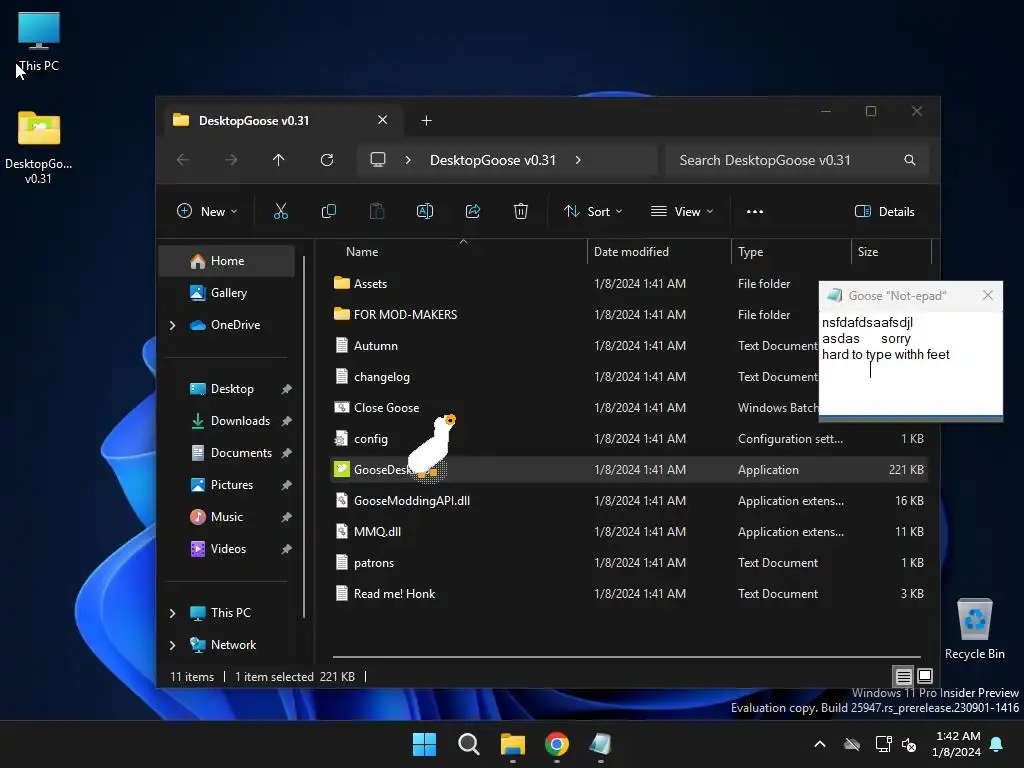Click the PC monitor icon in address bar
1024x768 pixels.
[378, 160]
